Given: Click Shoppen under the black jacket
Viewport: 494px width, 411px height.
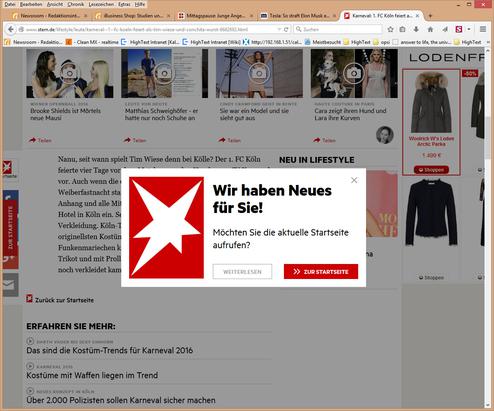Looking at the screenshot, I should click(431, 277).
